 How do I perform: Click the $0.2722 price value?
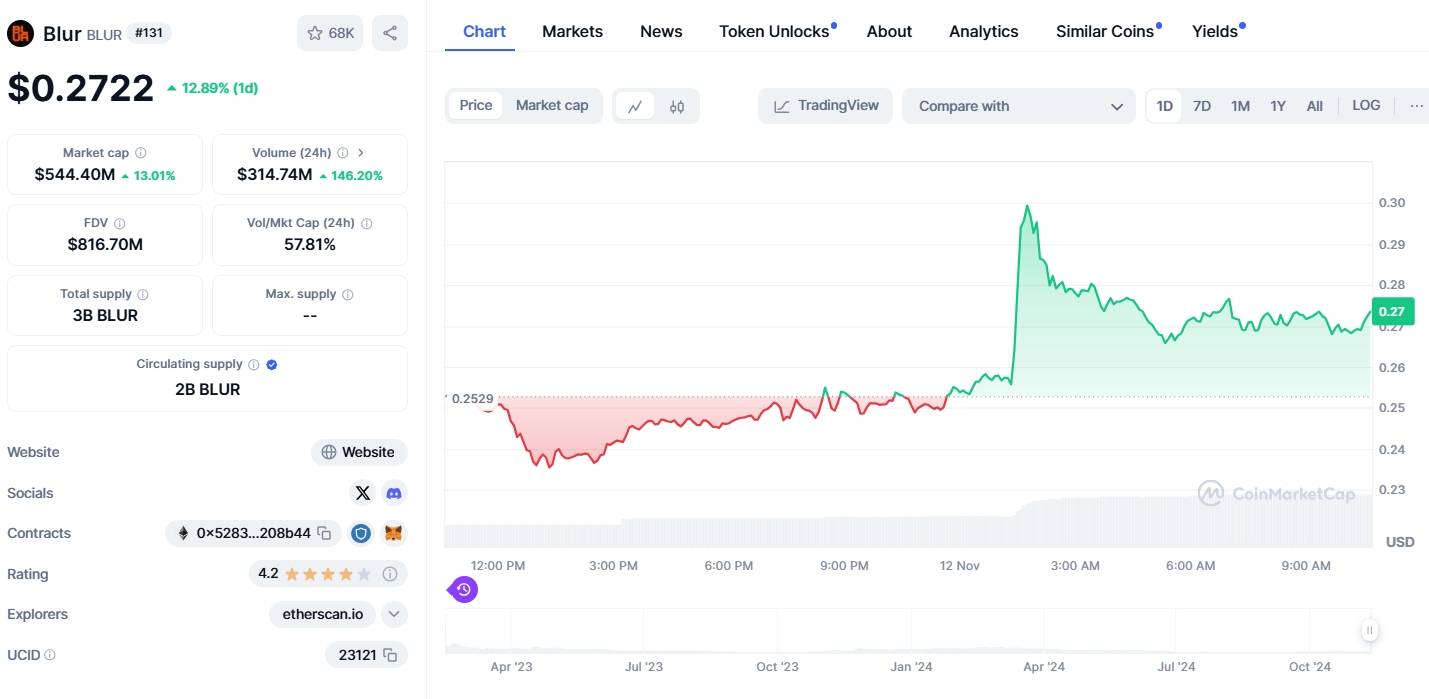(81, 88)
